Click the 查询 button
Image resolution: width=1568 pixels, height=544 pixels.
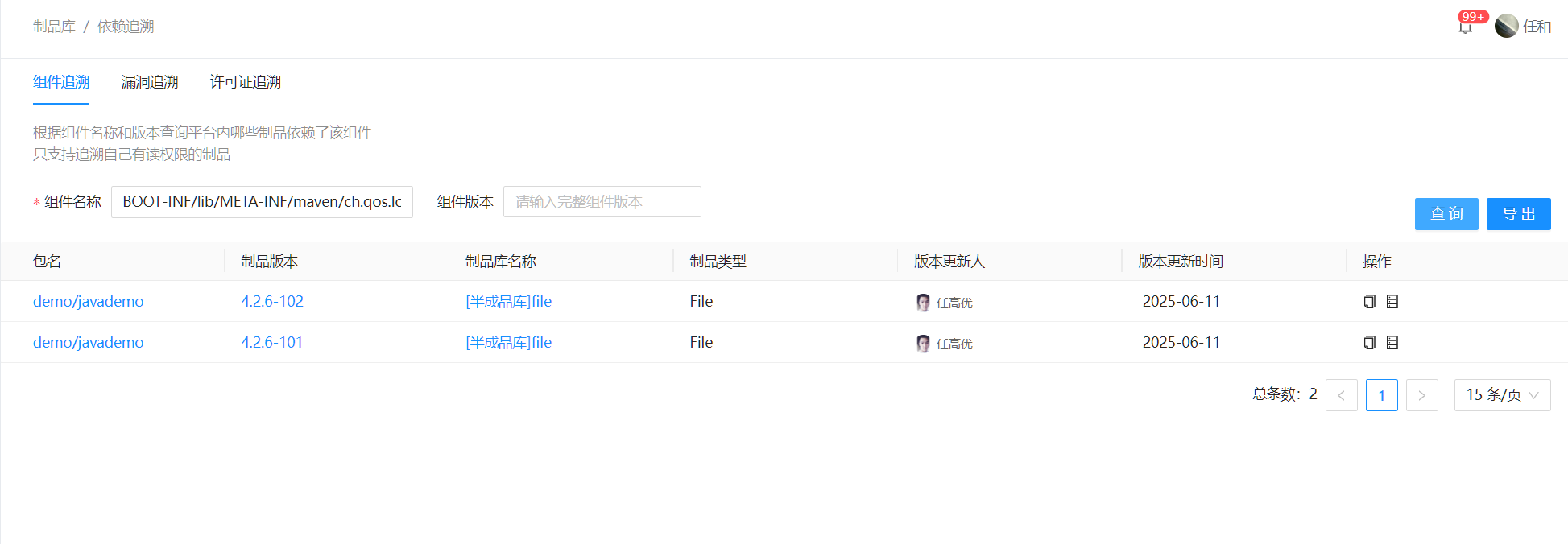pos(1446,214)
